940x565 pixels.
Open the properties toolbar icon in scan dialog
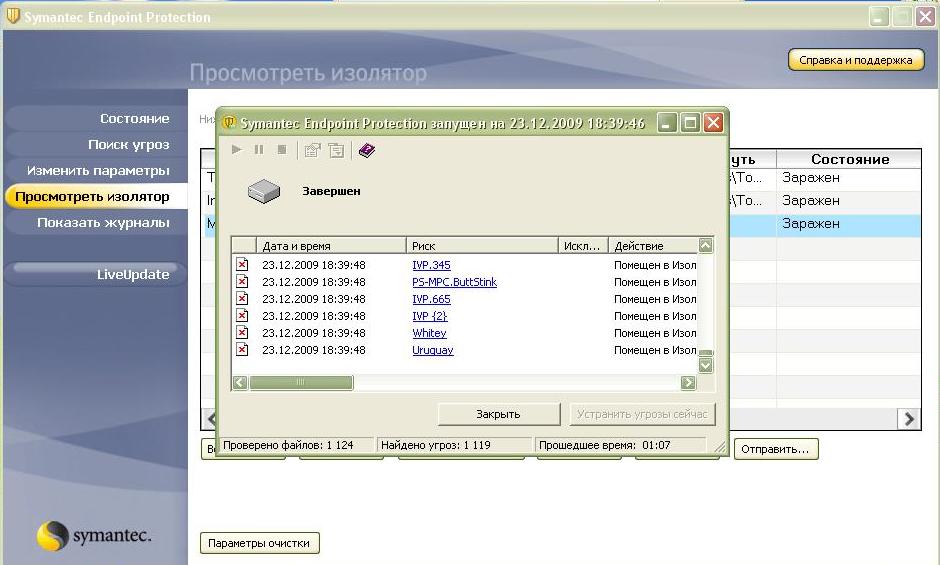(x=312, y=150)
